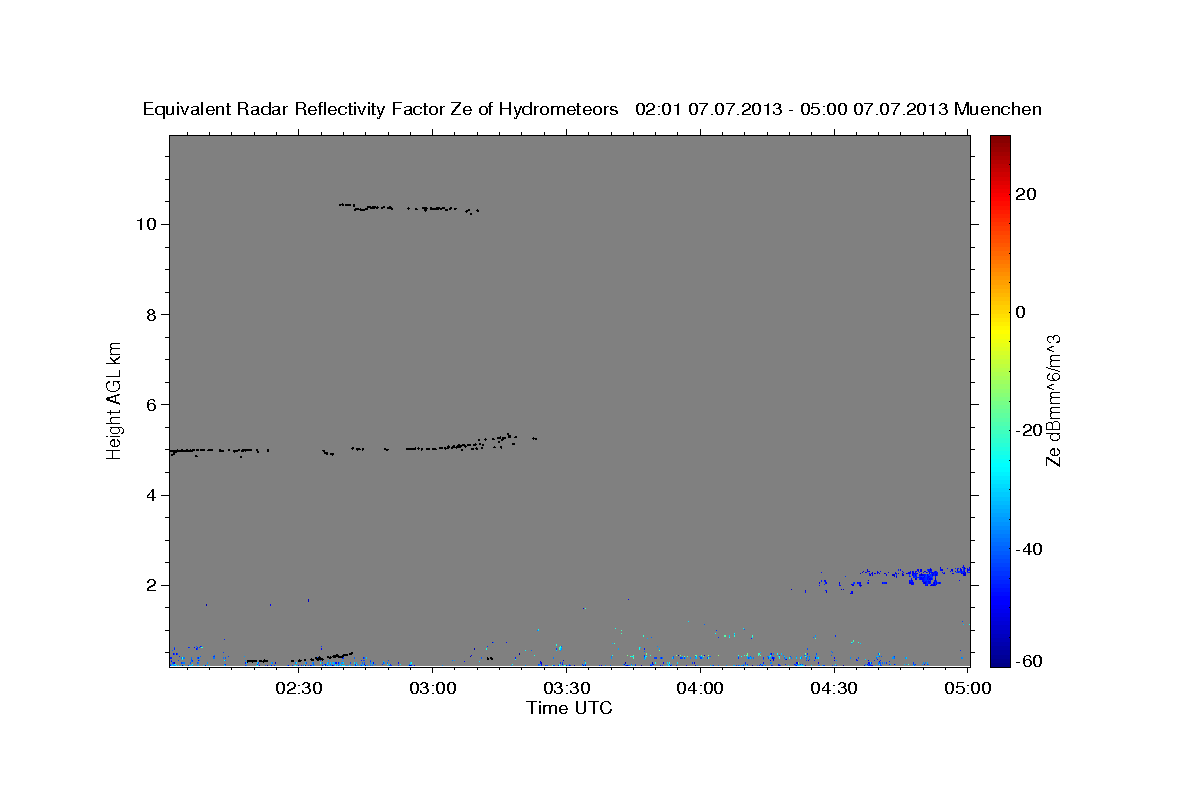Click the "Height AGL km" axis label
Screen dimensions: 1200x800
[115, 399]
